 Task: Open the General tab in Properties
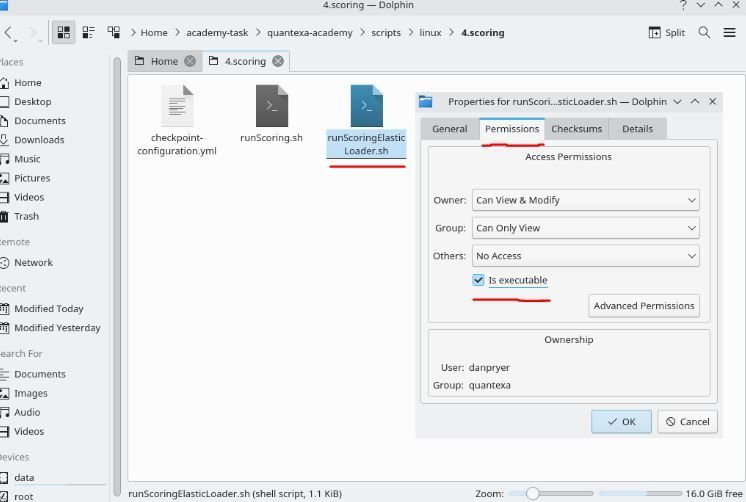(x=450, y=128)
